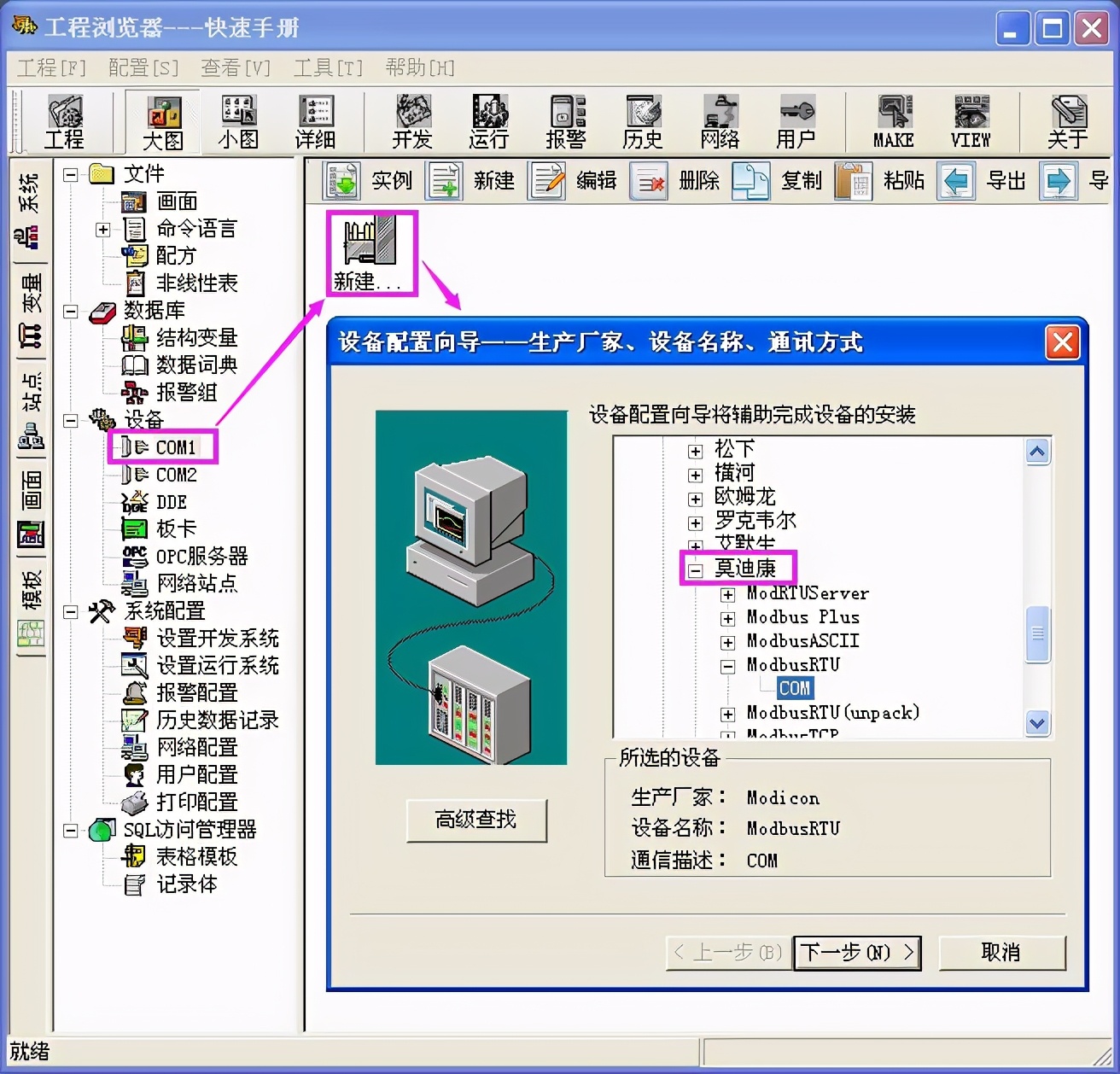Launch 运行 (runtime) from the toolbar
The width and height of the screenshot is (1120, 1074).
pyautogui.click(x=488, y=121)
